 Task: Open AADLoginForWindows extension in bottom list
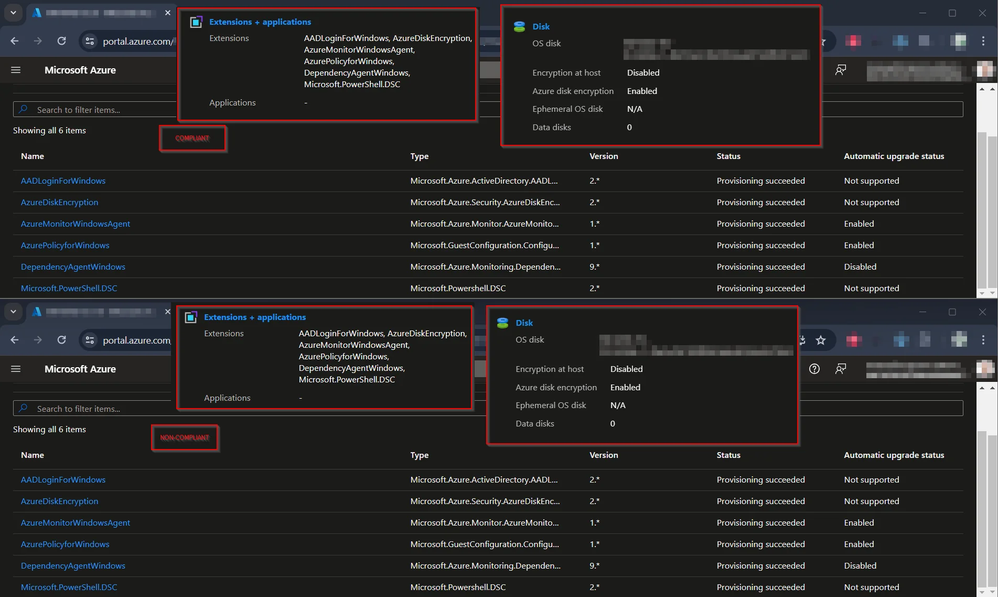(x=63, y=480)
